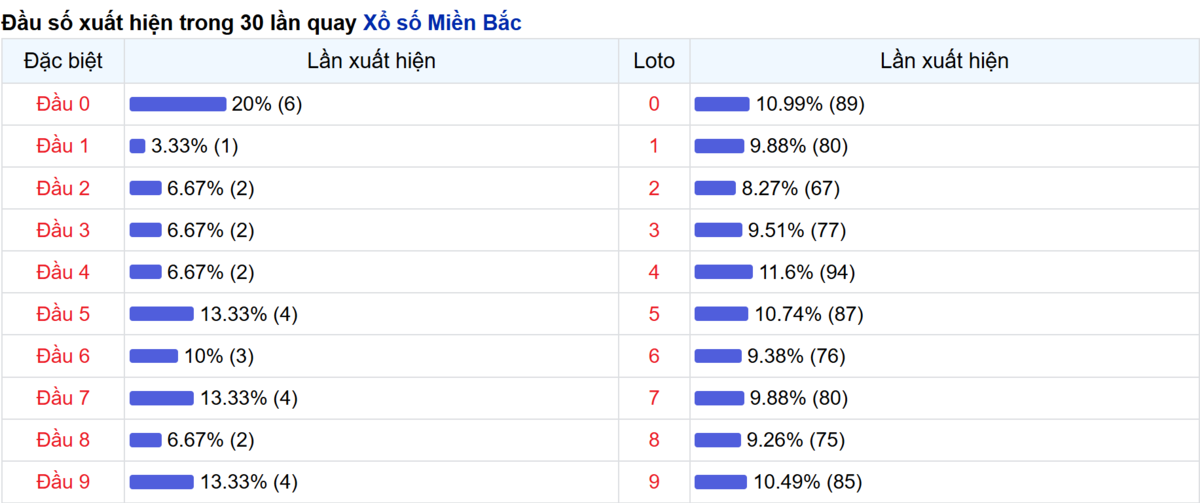Click the 10% (3) bar for Đầu 6
The image size is (1200, 503).
pos(154,356)
